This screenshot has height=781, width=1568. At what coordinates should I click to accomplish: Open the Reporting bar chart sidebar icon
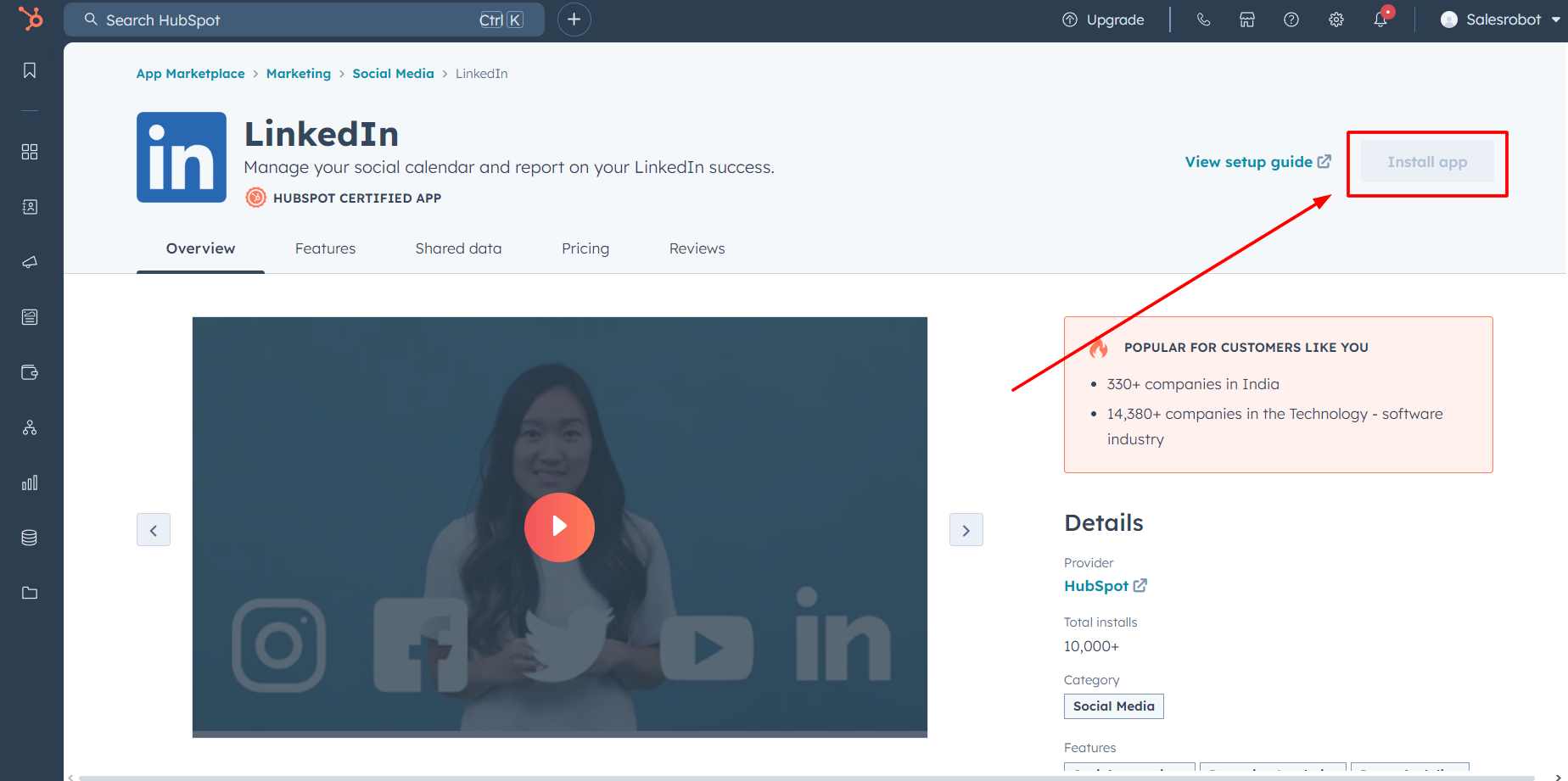(x=30, y=483)
